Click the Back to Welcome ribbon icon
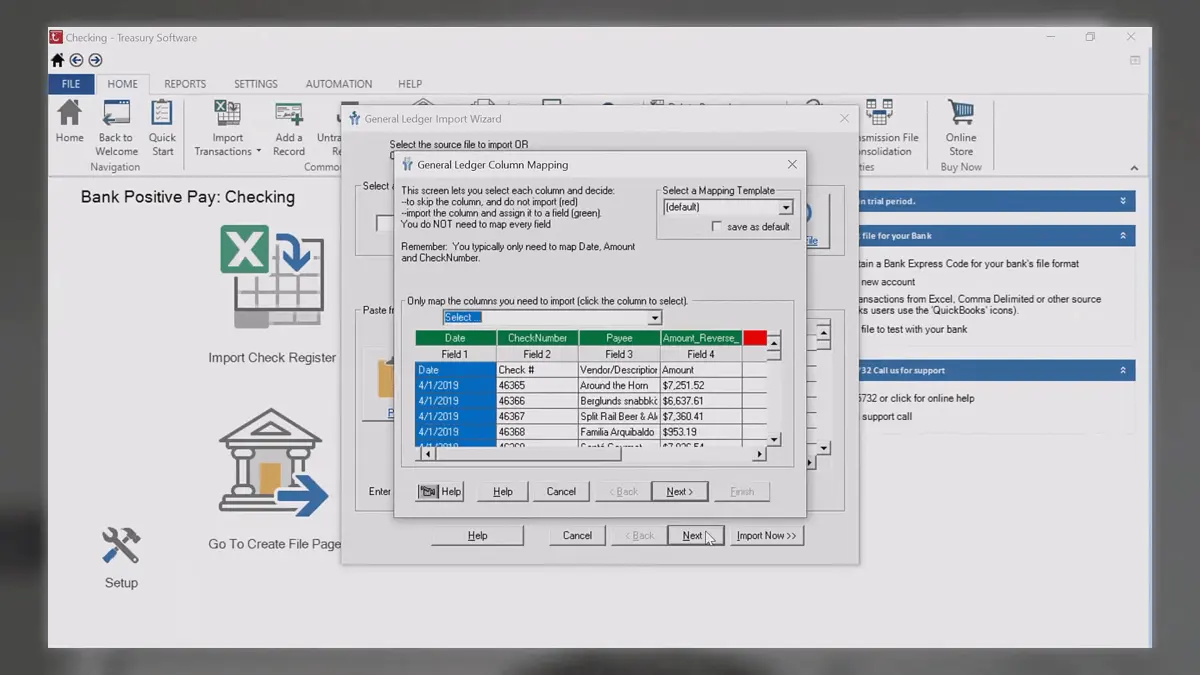Screen dimensions: 1200x675 [x=116, y=128]
